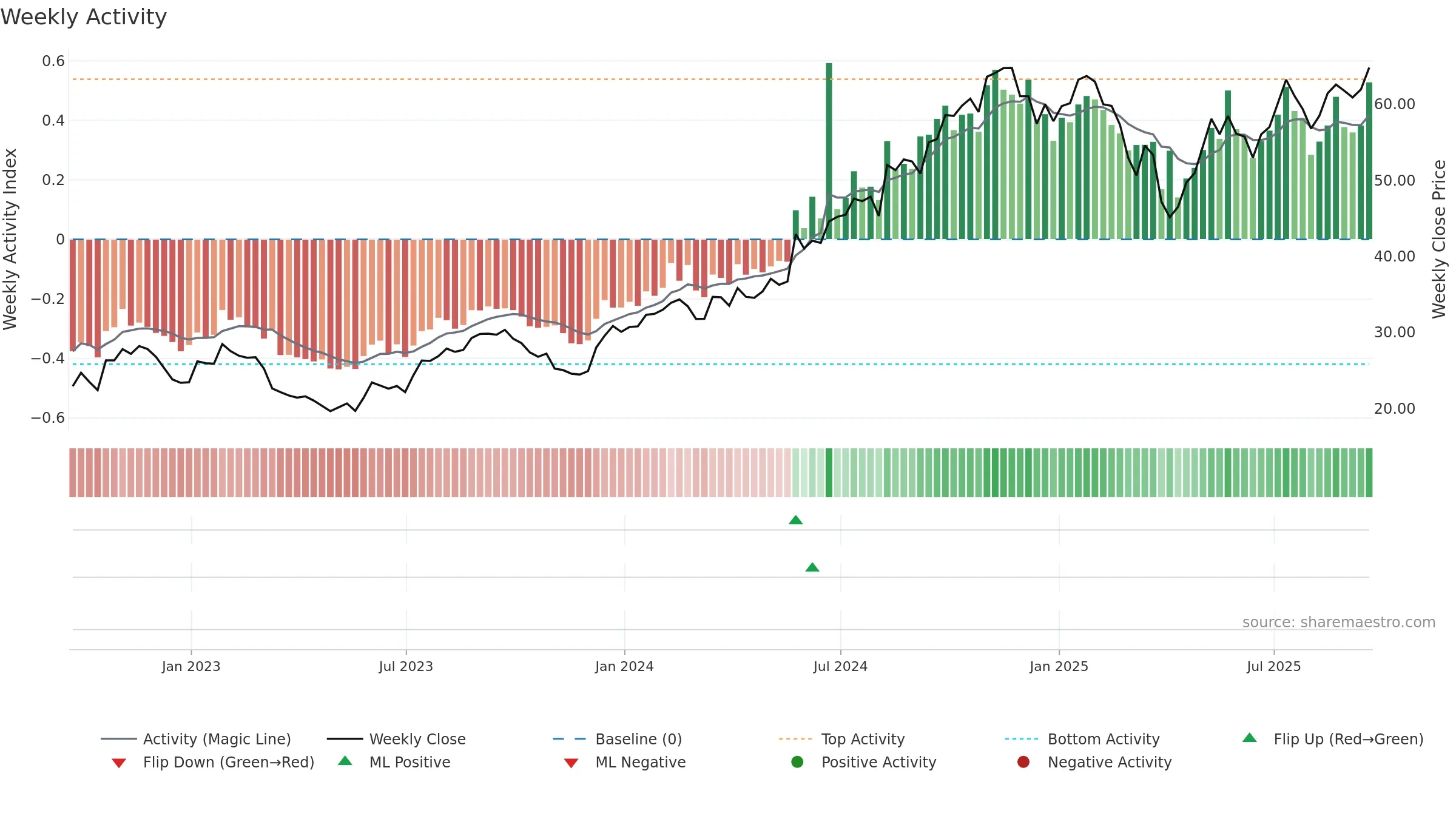Viewport: 1456px width, 819px height.
Task: Click the green ML Positive triangle marker on the second marker row
Action: [x=812, y=567]
